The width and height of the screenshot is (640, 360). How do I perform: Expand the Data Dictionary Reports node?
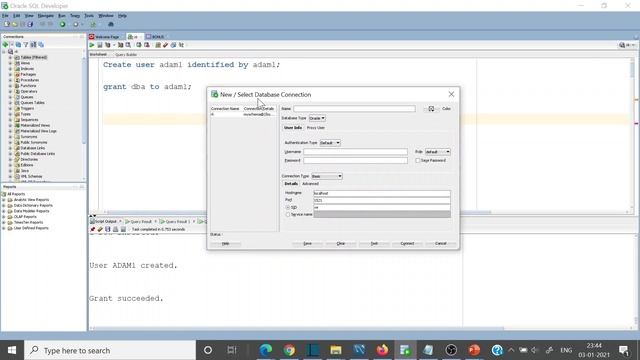click(x=4, y=206)
